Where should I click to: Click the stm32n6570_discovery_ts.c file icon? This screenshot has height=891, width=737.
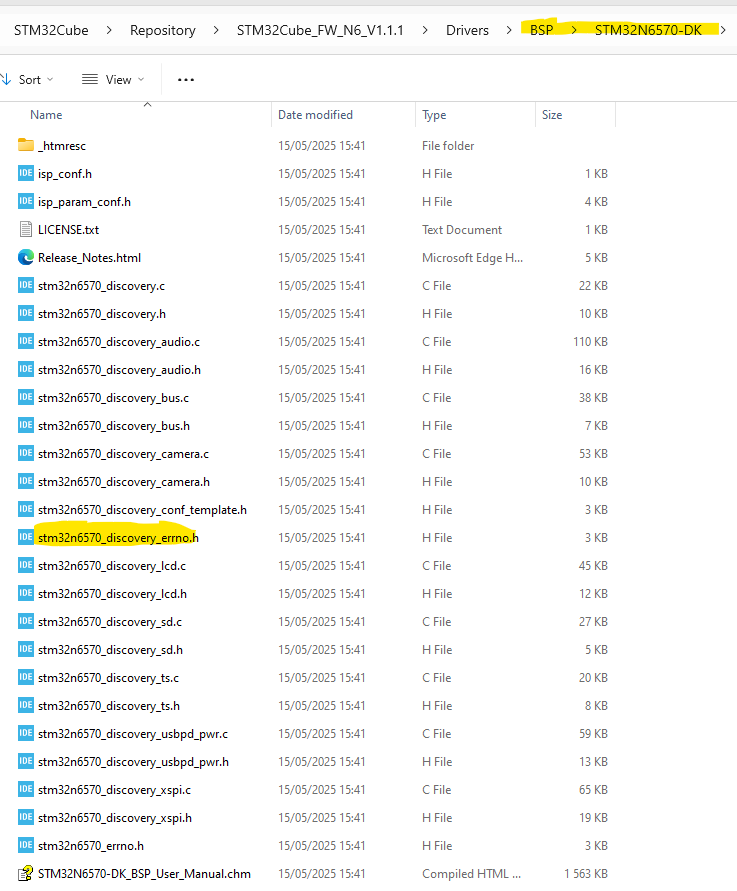pyautogui.click(x=26, y=677)
